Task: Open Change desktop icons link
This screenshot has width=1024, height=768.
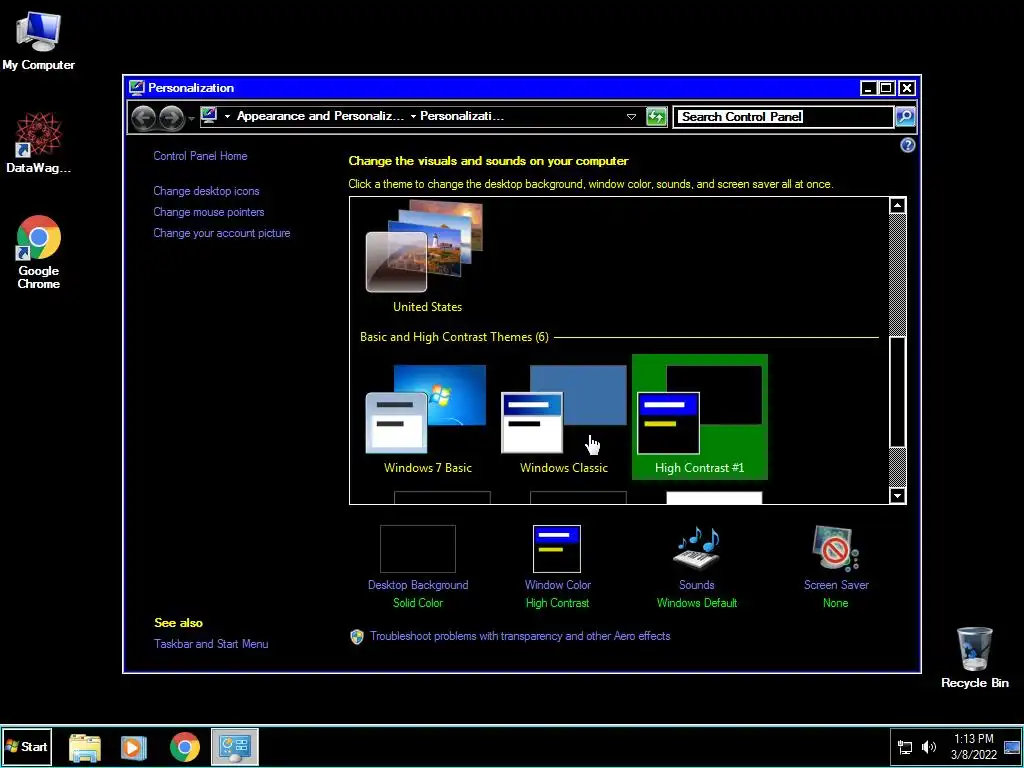Action: point(206,191)
